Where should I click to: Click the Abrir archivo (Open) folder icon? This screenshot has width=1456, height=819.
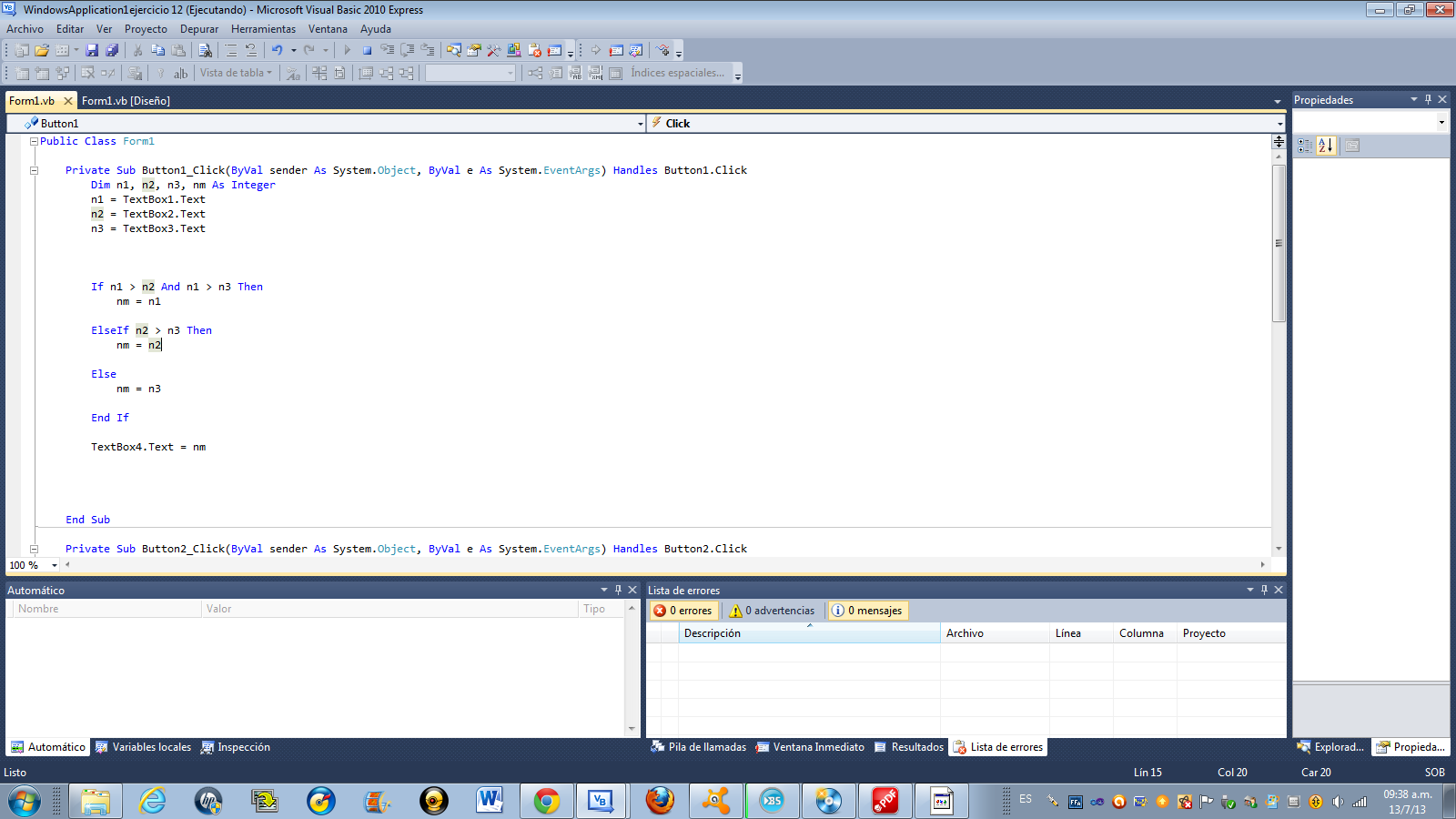(x=44, y=50)
